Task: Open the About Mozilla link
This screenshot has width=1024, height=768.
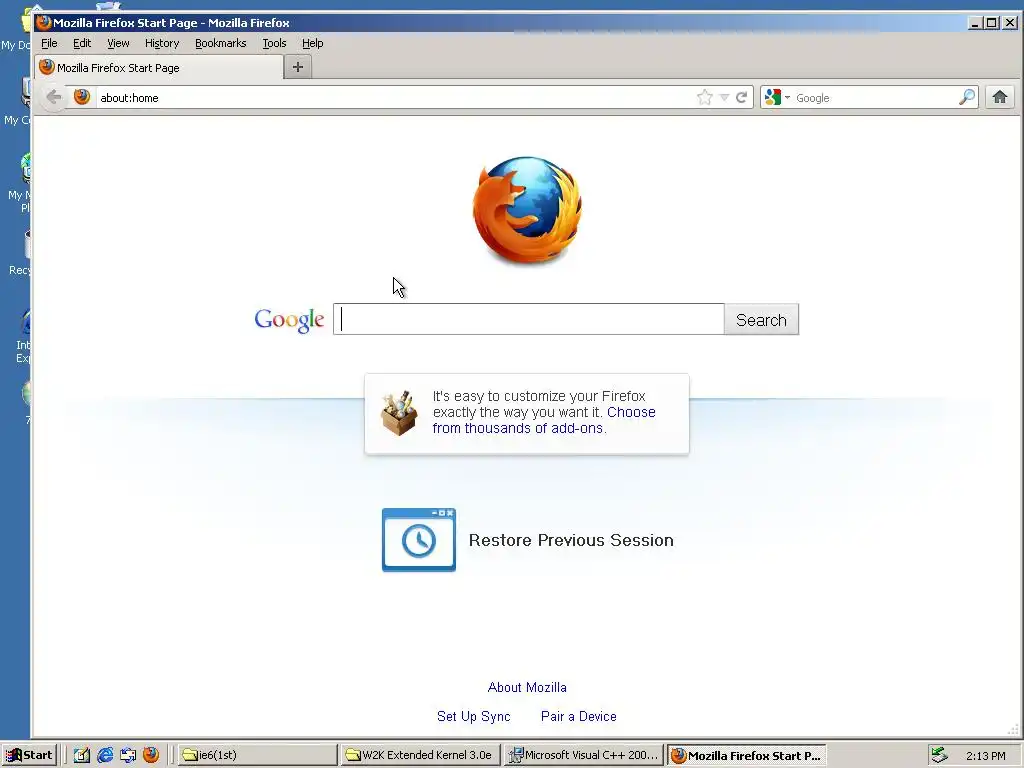Action: tap(527, 687)
